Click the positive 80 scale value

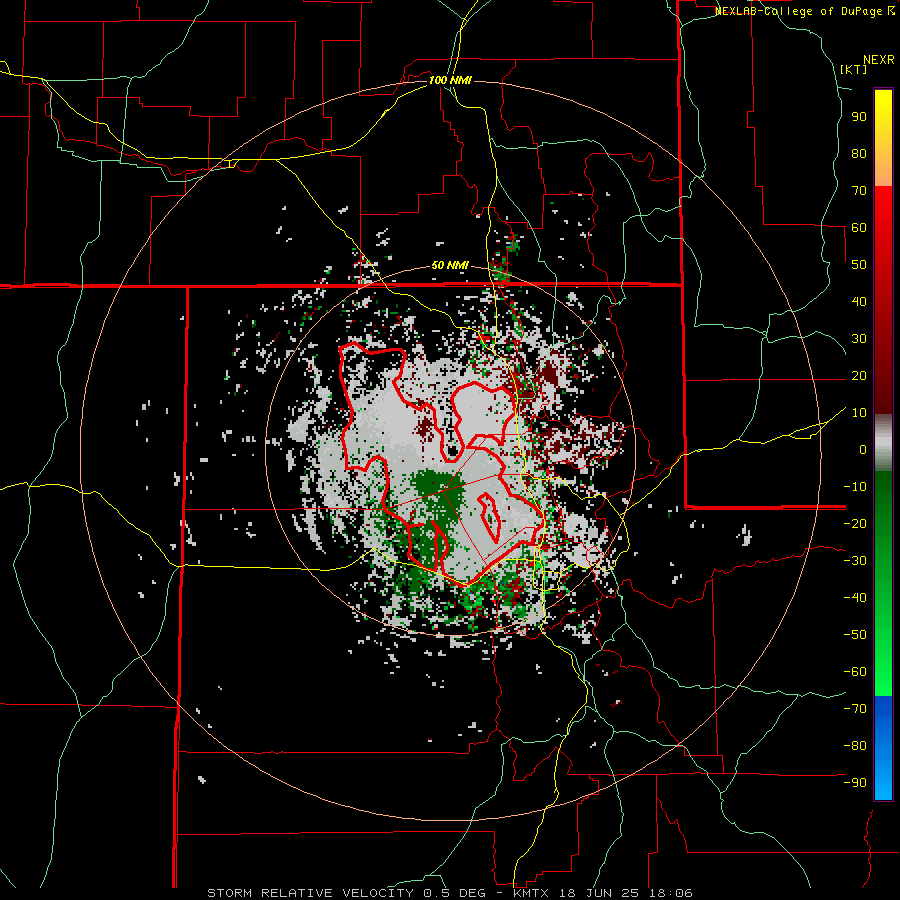[859, 153]
